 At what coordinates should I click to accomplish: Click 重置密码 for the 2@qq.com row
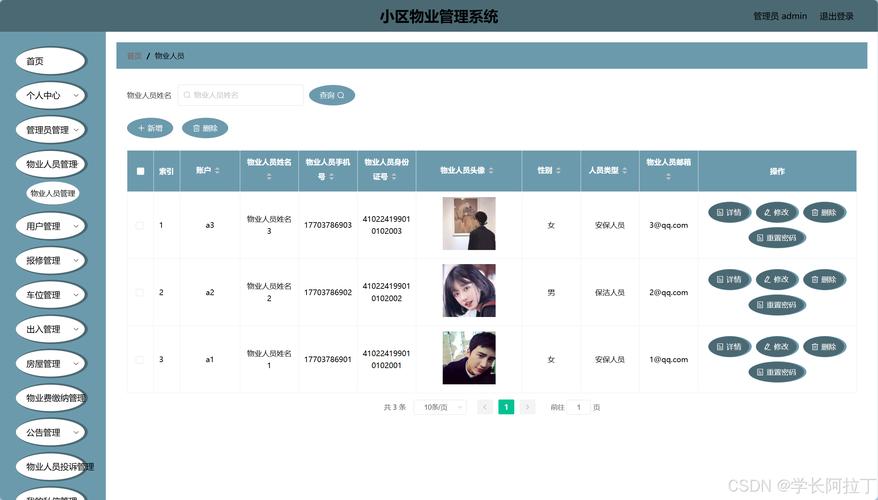777,305
